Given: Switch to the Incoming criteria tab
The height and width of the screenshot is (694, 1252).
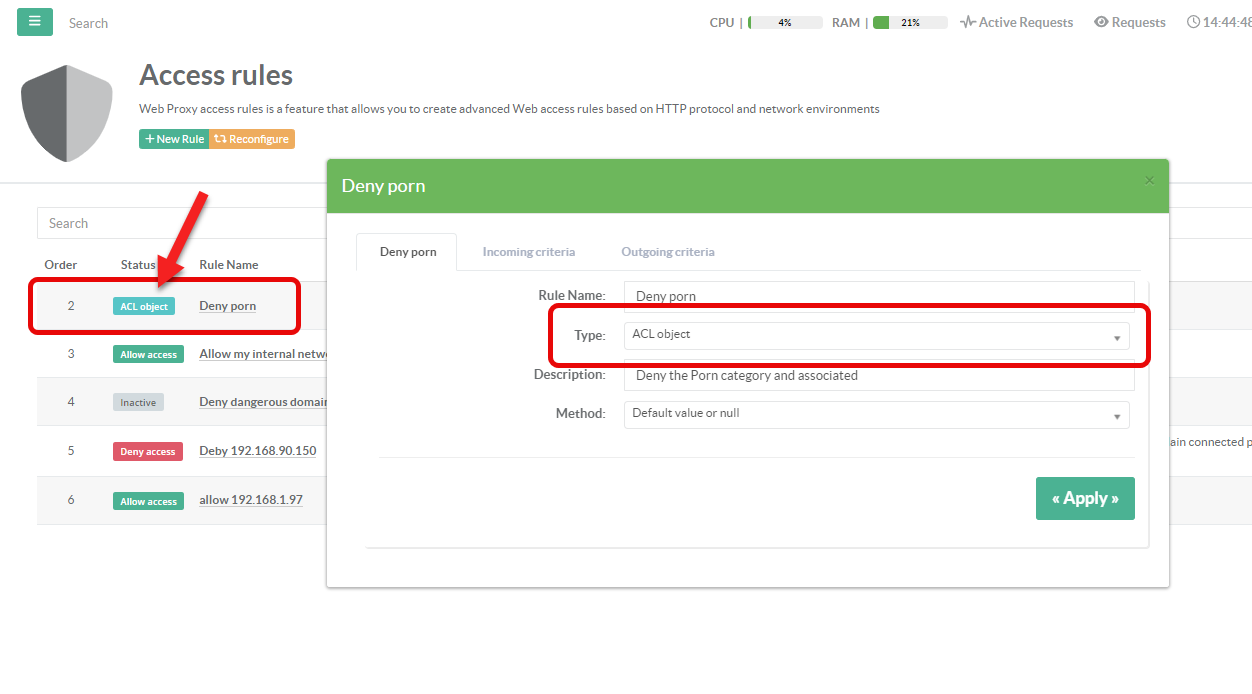Looking at the screenshot, I should pos(528,252).
